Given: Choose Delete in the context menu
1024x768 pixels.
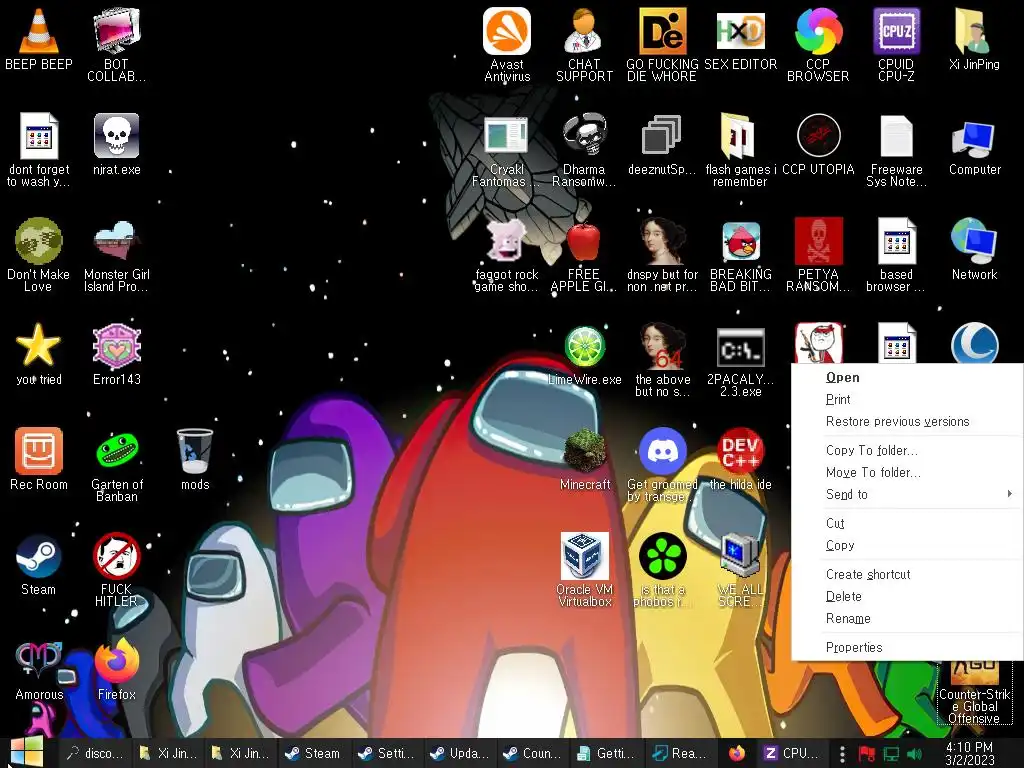Looking at the screenshot, I should tap(908, 597).
